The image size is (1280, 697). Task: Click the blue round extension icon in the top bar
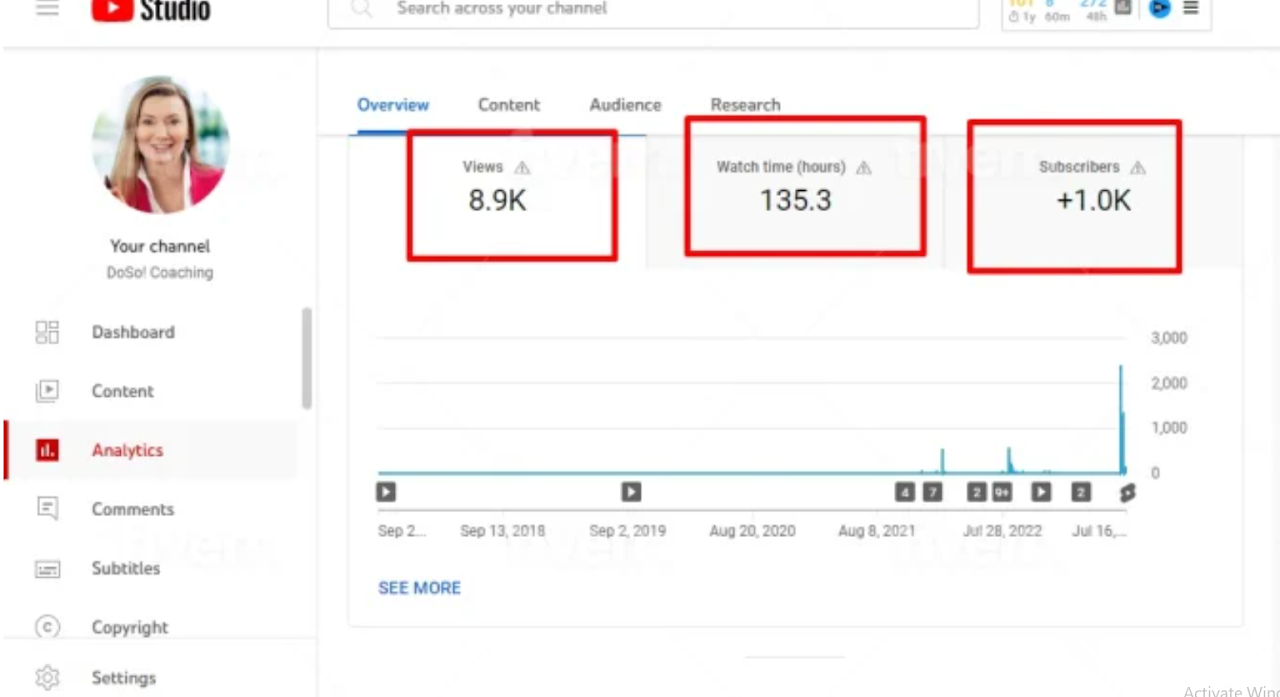pos(1159,8)
